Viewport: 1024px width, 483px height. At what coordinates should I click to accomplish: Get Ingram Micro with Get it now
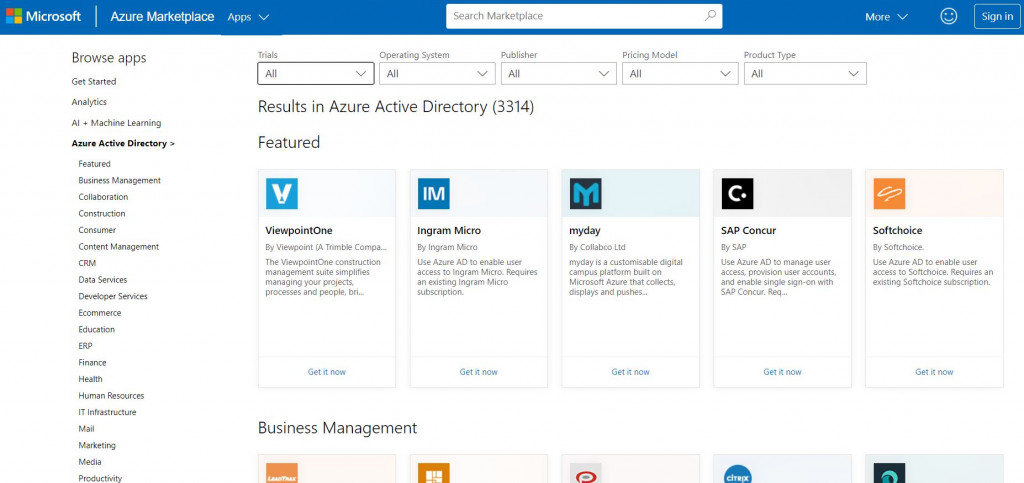tap(479, 372)
